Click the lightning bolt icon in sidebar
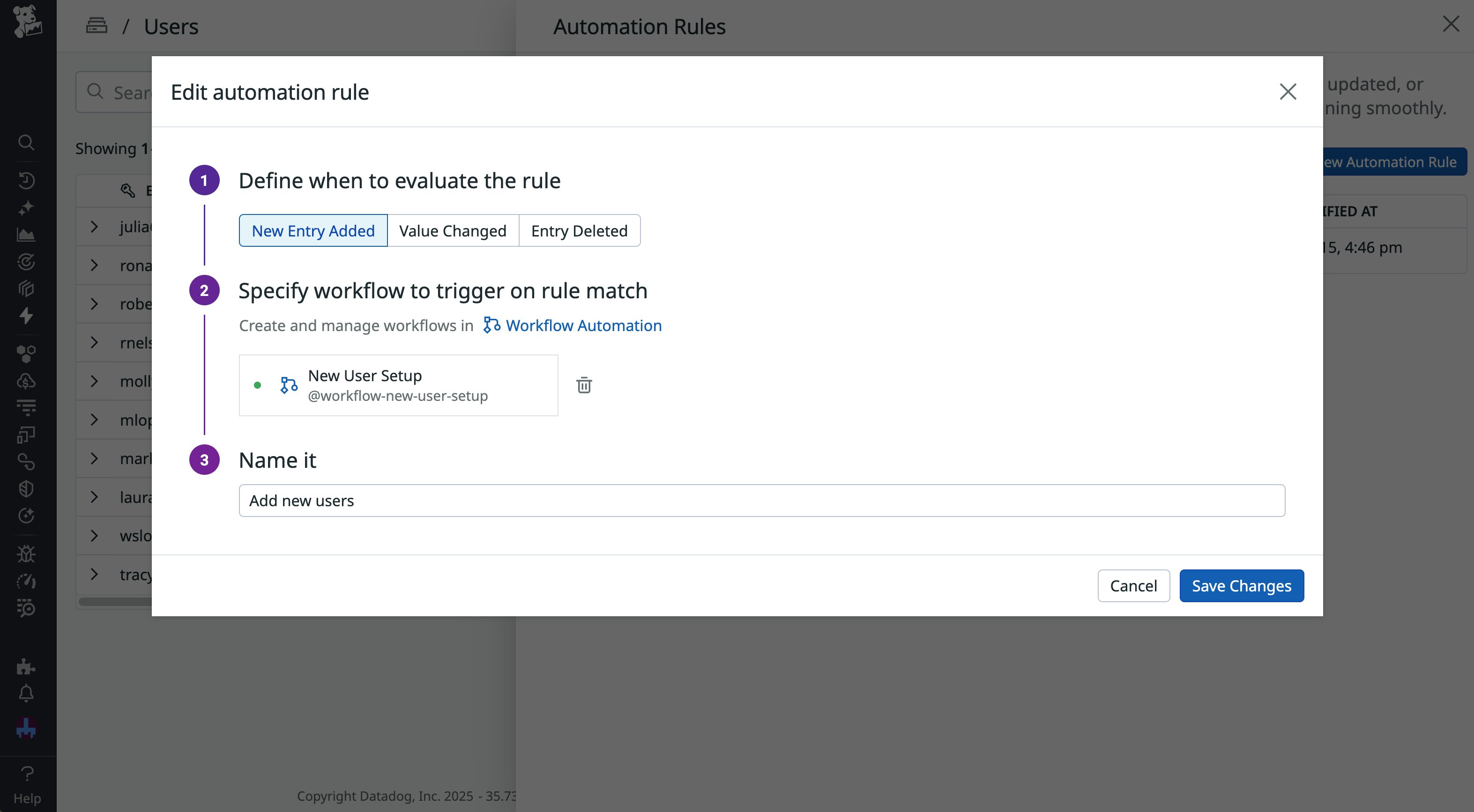This screenshot has width=1474, height=812. [26, 315]
